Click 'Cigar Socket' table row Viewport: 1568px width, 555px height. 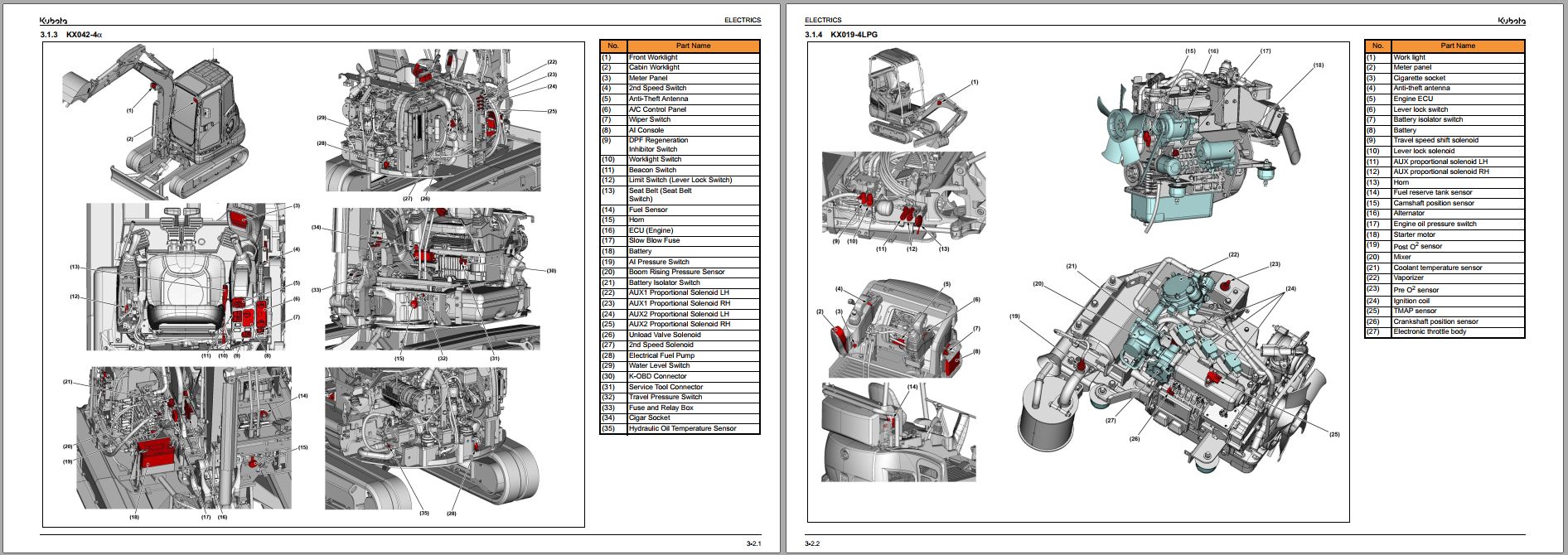click(x=680, y=417)
